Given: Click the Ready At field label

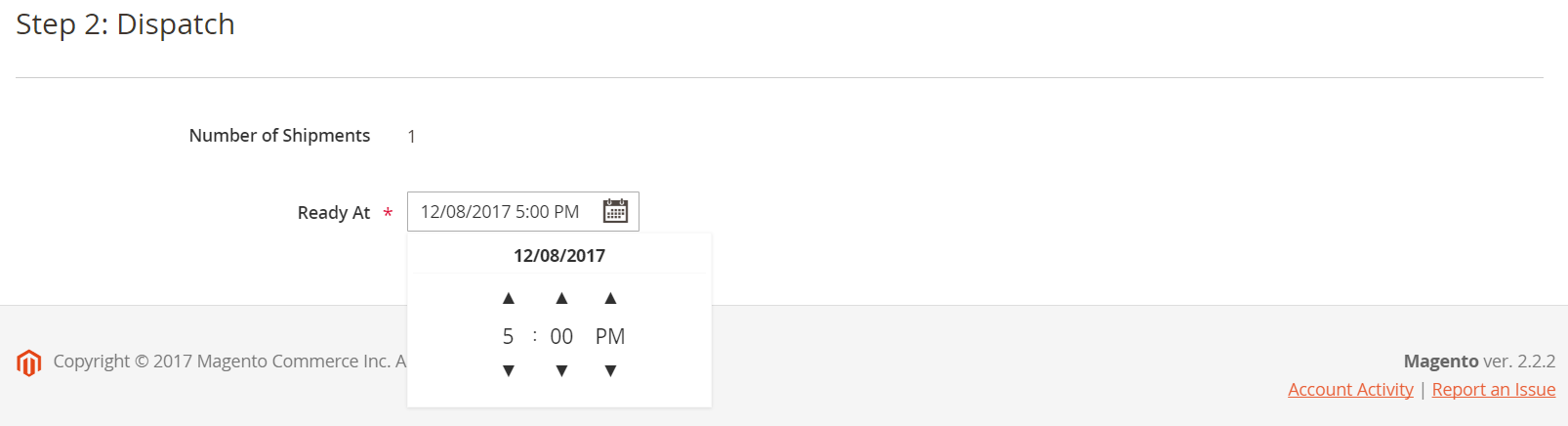Looking at the screenshot, I should coord(334,212).
